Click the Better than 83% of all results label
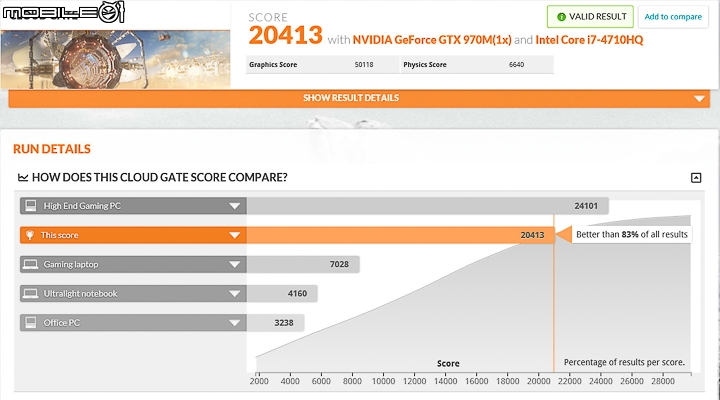Image resolution: width=720 pixels, height=400 pixels. 632,235
